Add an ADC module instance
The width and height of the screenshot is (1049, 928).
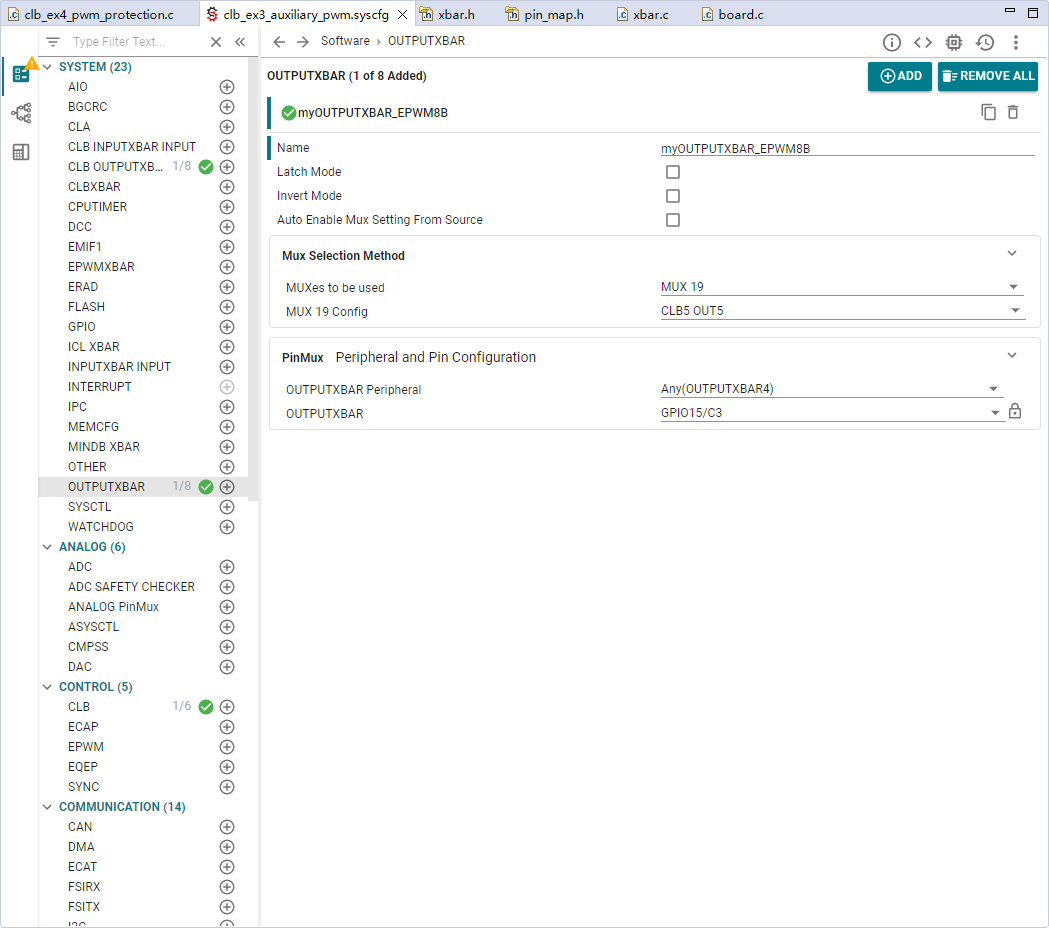click(227, 567)
